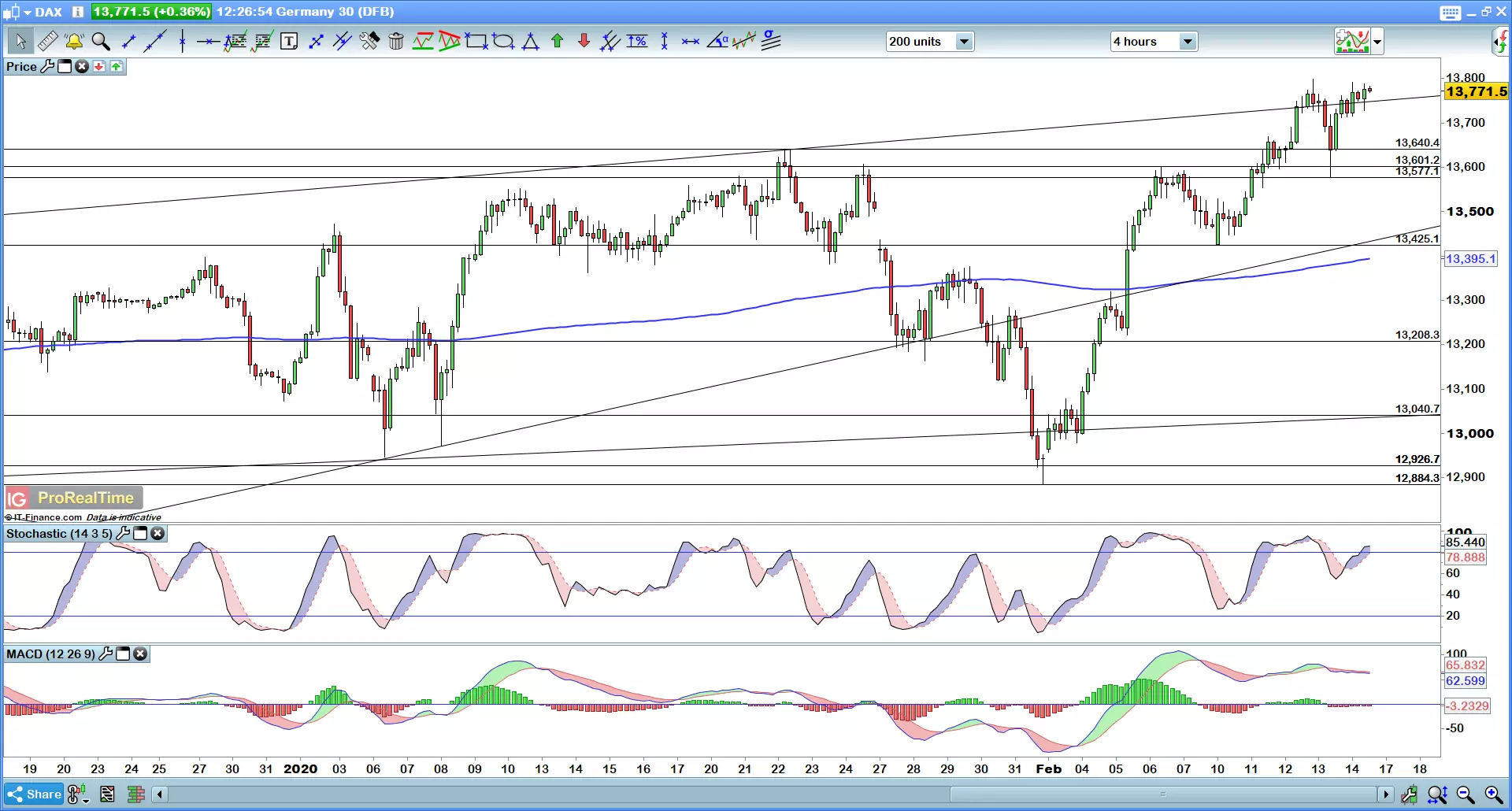Open Stochastic indicator wrench settings
This screenshot has height=811, width=1512.
click(x=123, y=533)
